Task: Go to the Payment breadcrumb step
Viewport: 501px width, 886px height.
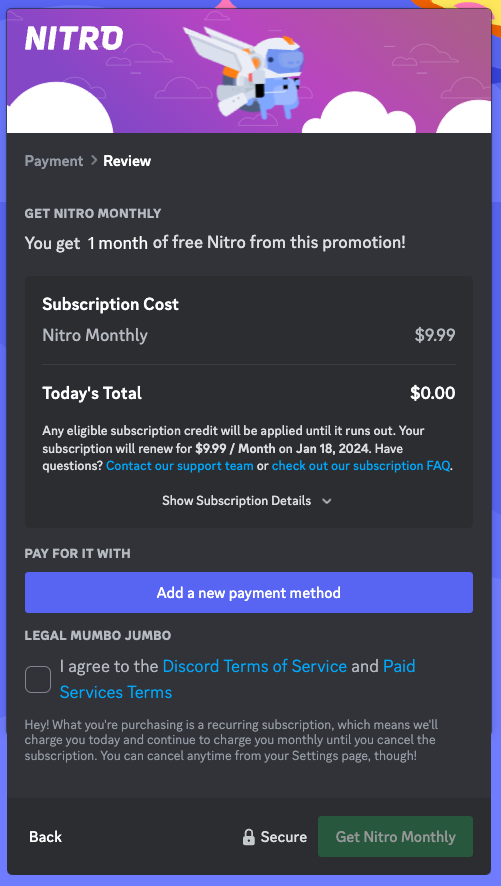Action: click(x=54, y=161)
